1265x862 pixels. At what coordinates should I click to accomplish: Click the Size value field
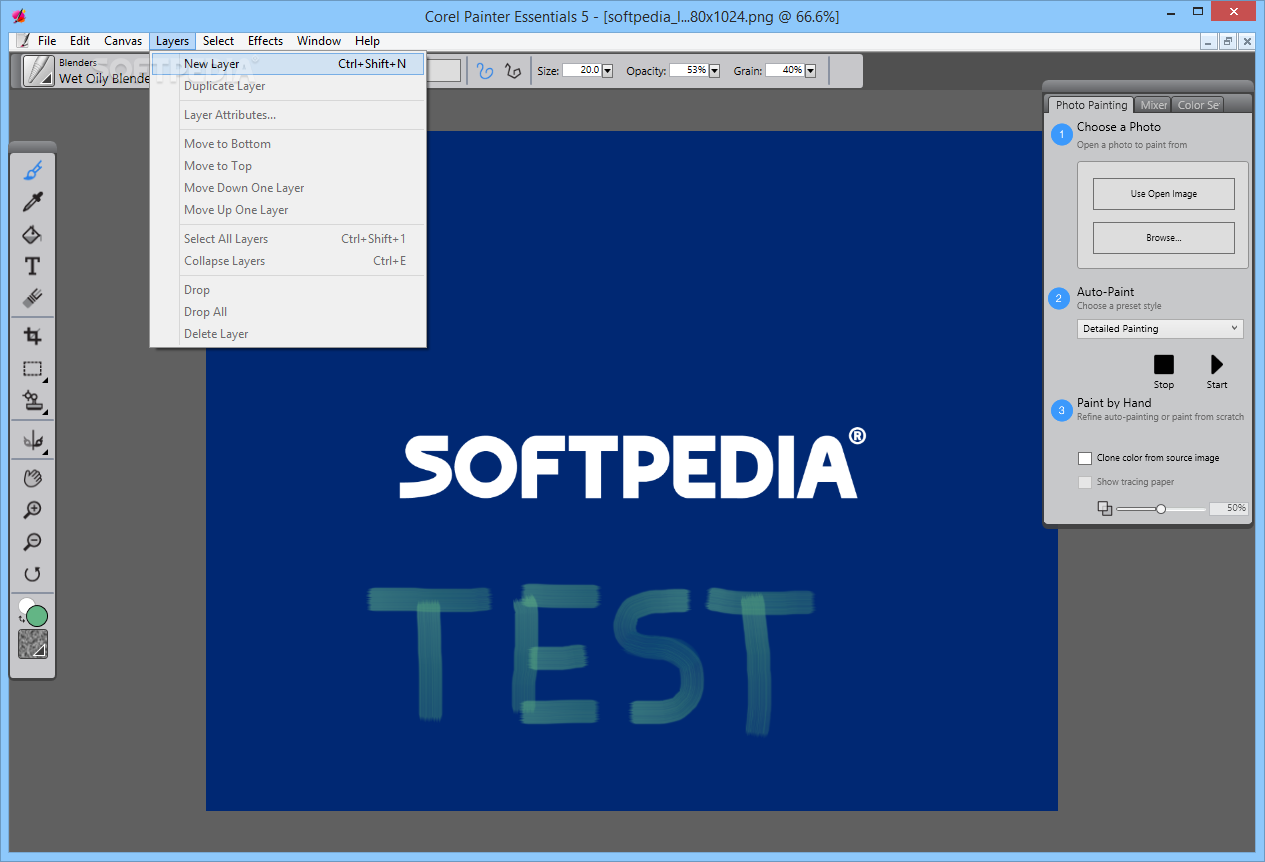(x=581, y=71)
